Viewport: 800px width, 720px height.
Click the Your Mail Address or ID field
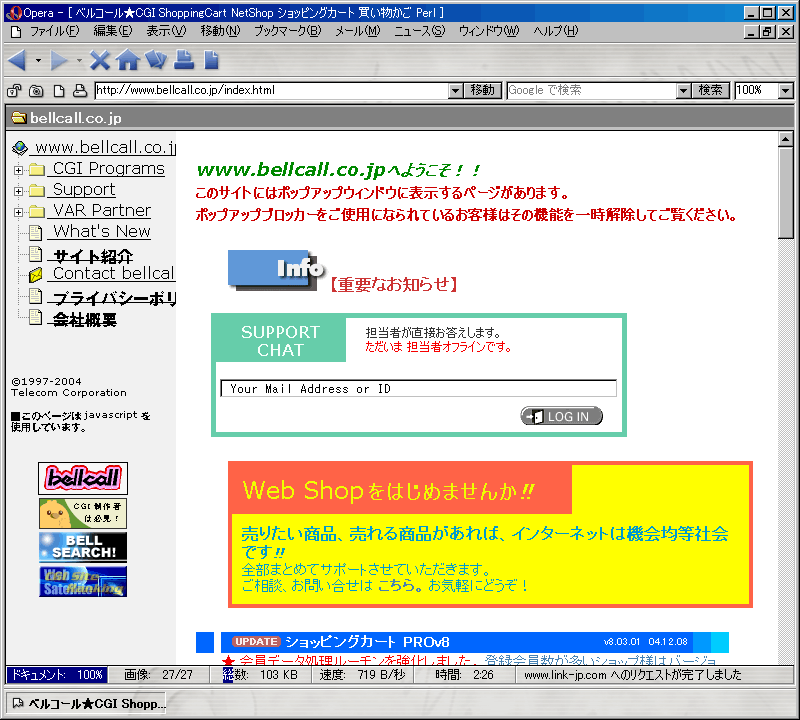(x=418, y=388)
